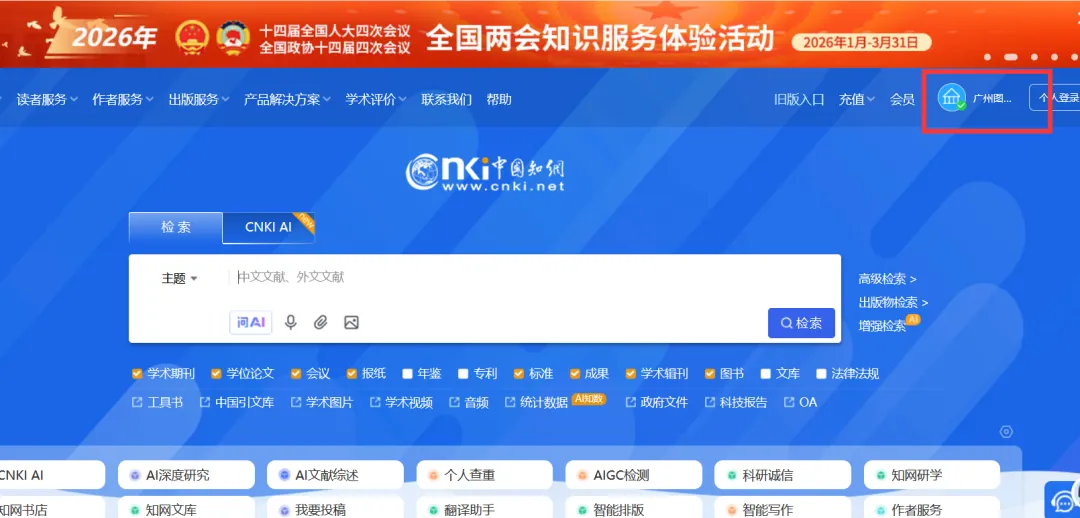Image resolution: width=1080 pixels, height=518 pixels.
Task: Uncheck the 标准 checkbox
Action: [519, 374]
